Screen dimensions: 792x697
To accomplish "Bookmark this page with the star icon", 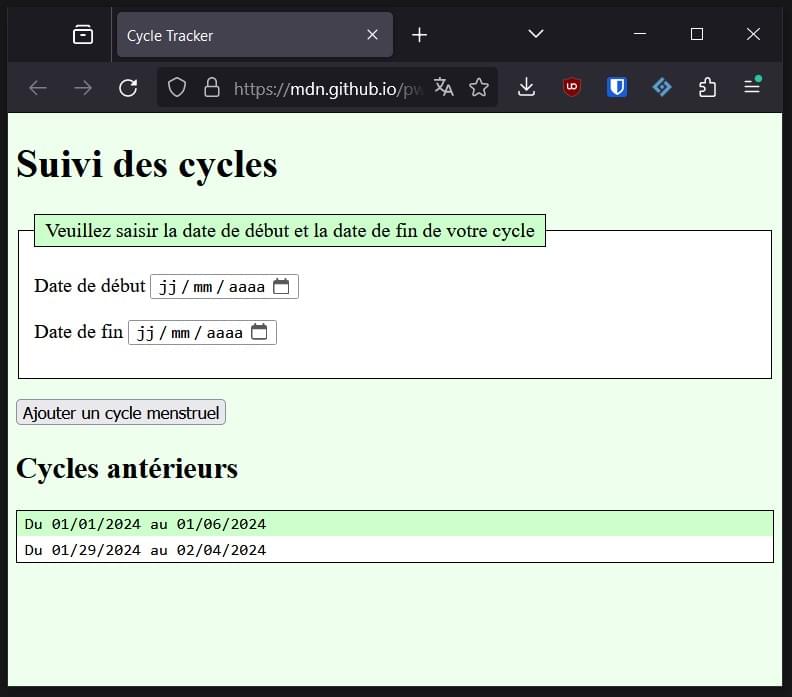I will click(x=479, y=88).
